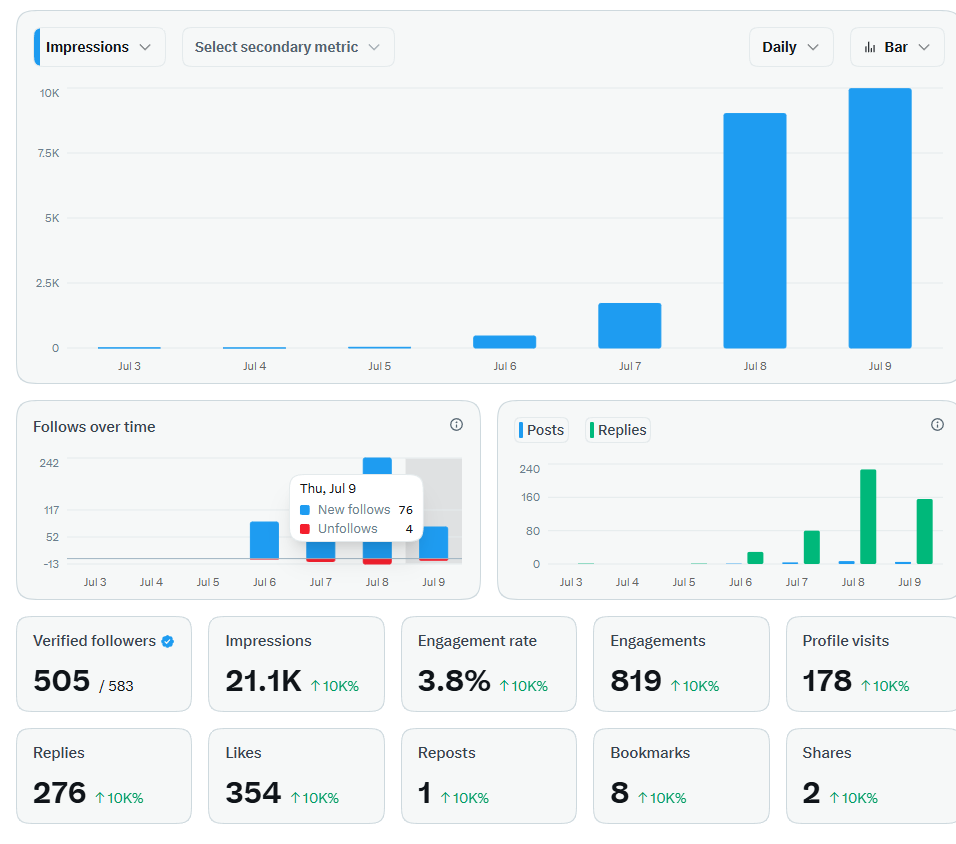Image resolution: width=956 pixels, height=844 pixels.
Task: Click the 'Thu, Jul 9' tooltip date
Action: tap(328, 488)
